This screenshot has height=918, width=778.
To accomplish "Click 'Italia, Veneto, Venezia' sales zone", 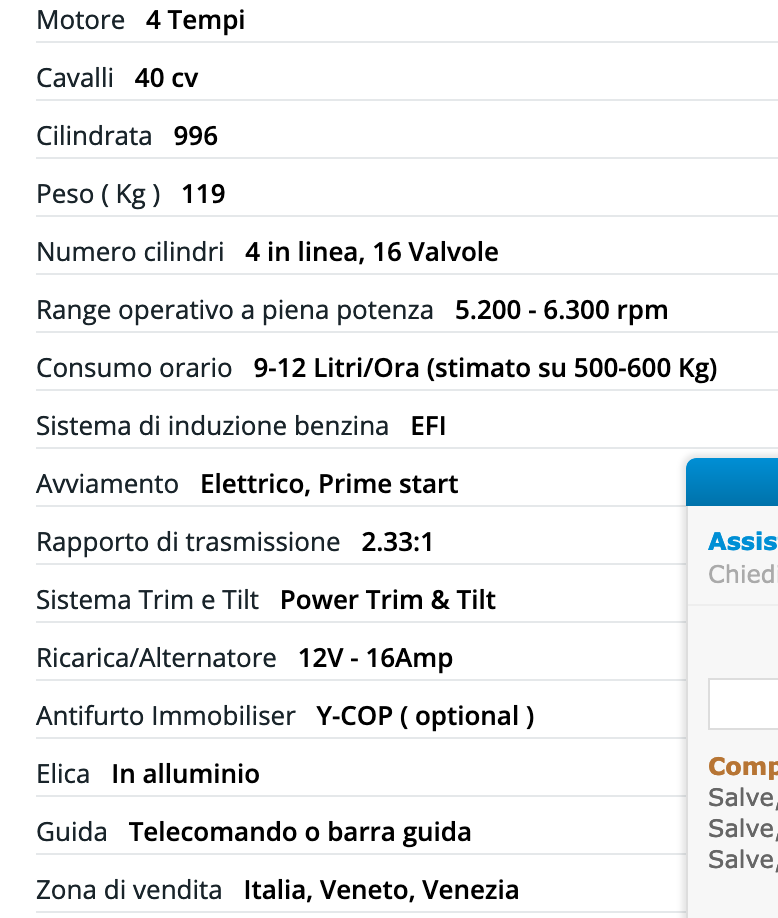I will (x=381, y=890).
